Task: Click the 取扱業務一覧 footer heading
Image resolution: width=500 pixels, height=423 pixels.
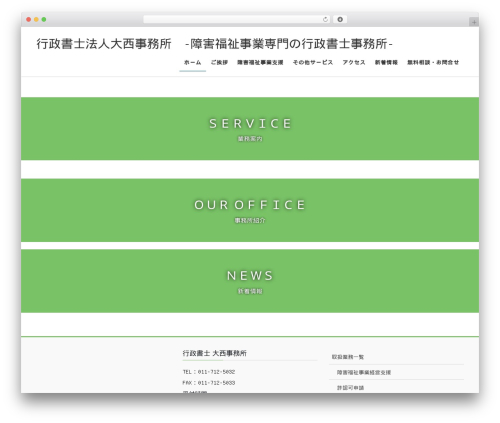Action: [348, 357]
